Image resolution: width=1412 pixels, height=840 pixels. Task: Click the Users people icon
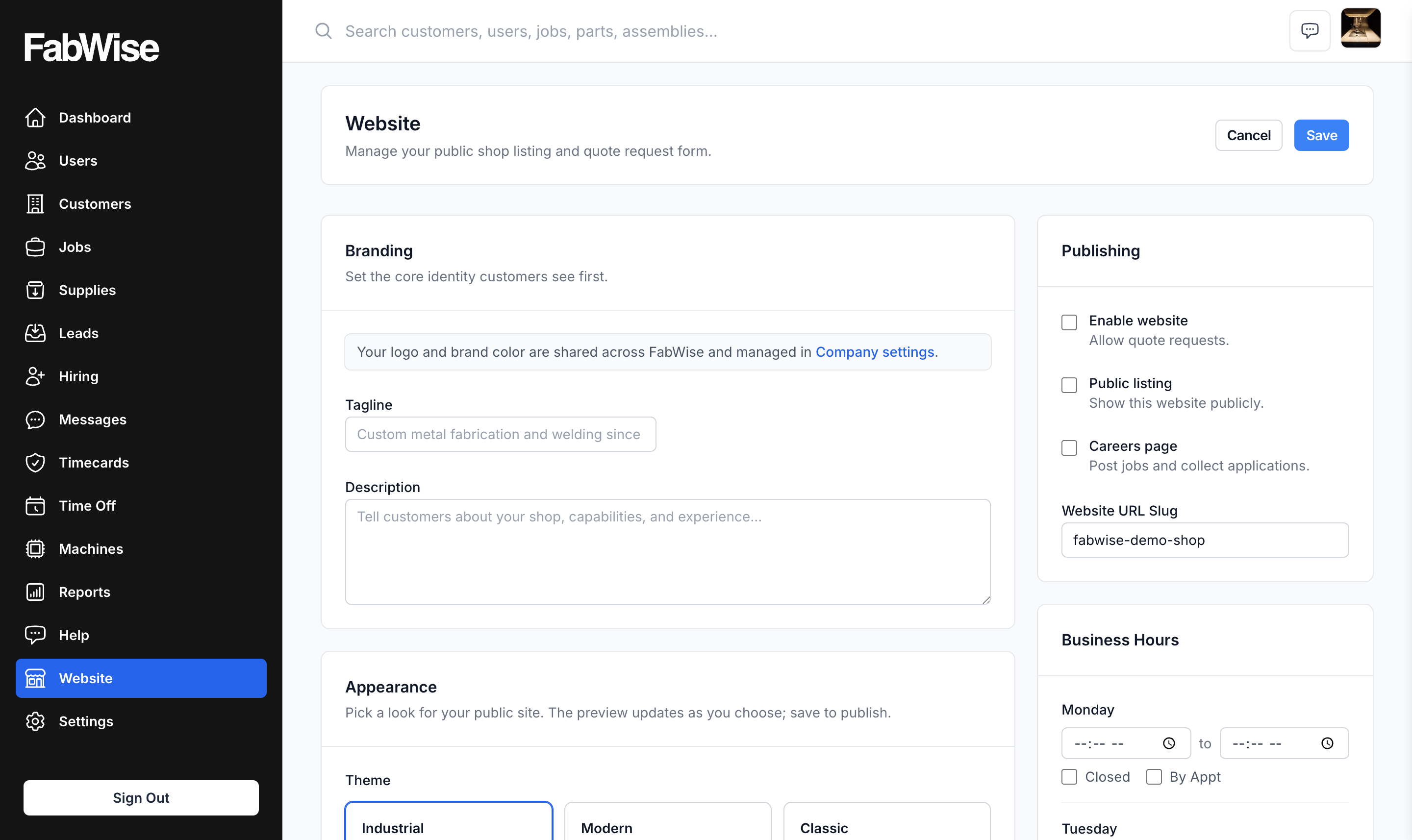click(35, 161)
